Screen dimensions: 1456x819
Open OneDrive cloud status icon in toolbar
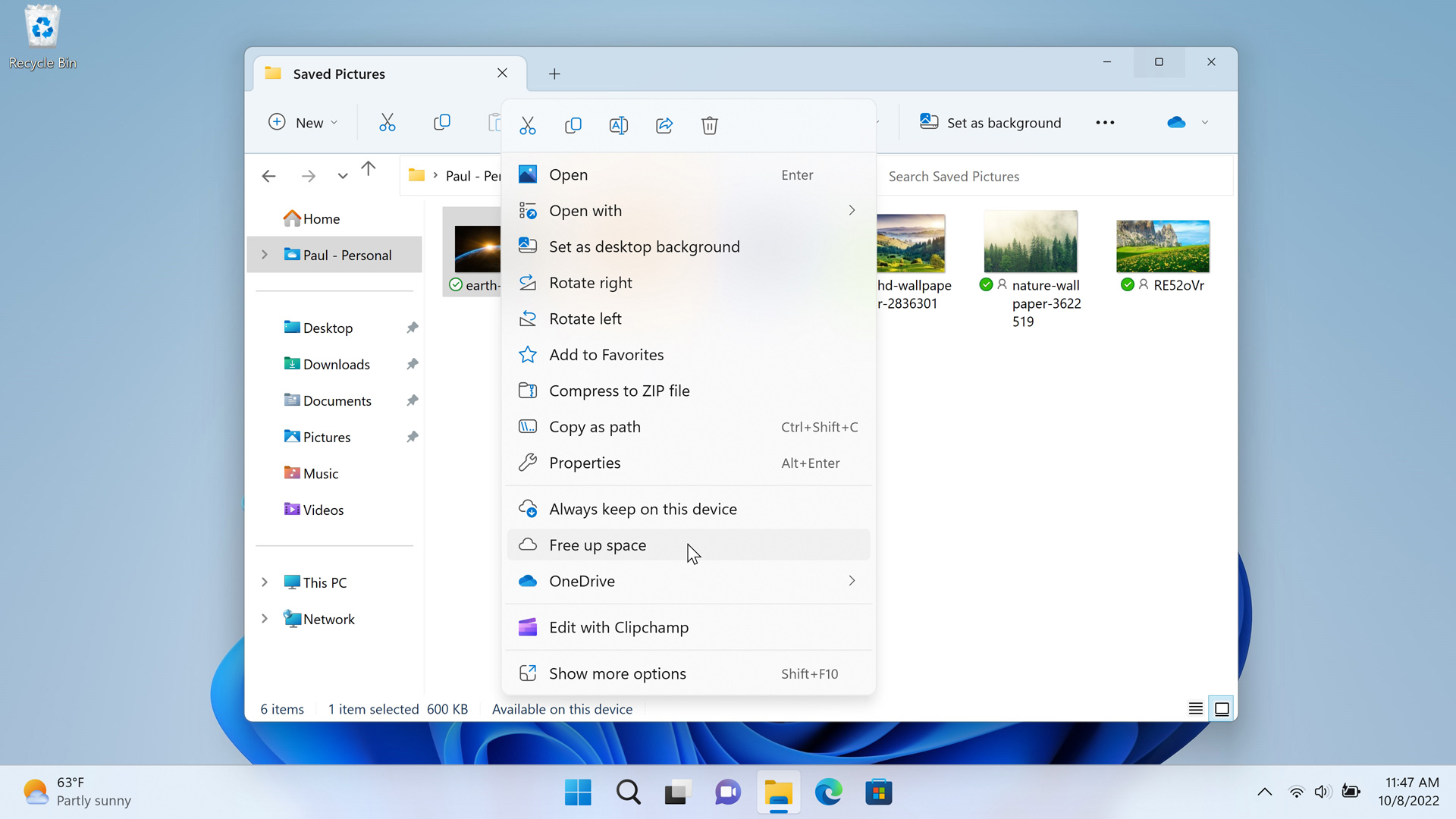(1176, 122)
